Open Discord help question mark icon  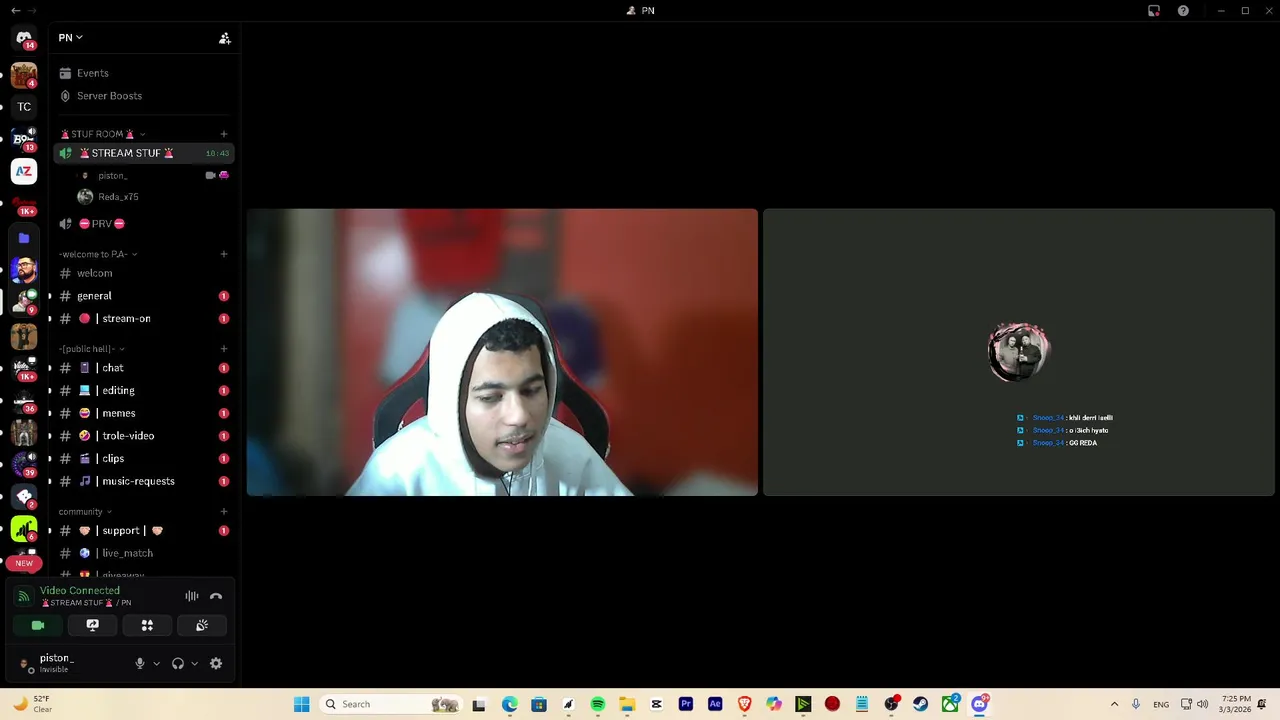click(1183, 11)
